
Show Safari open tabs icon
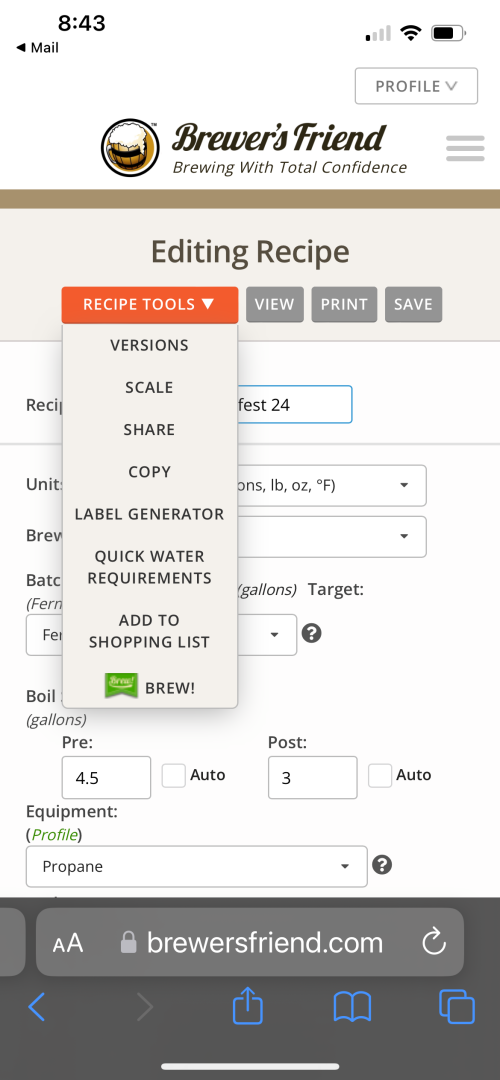(x=457, y=1007)
